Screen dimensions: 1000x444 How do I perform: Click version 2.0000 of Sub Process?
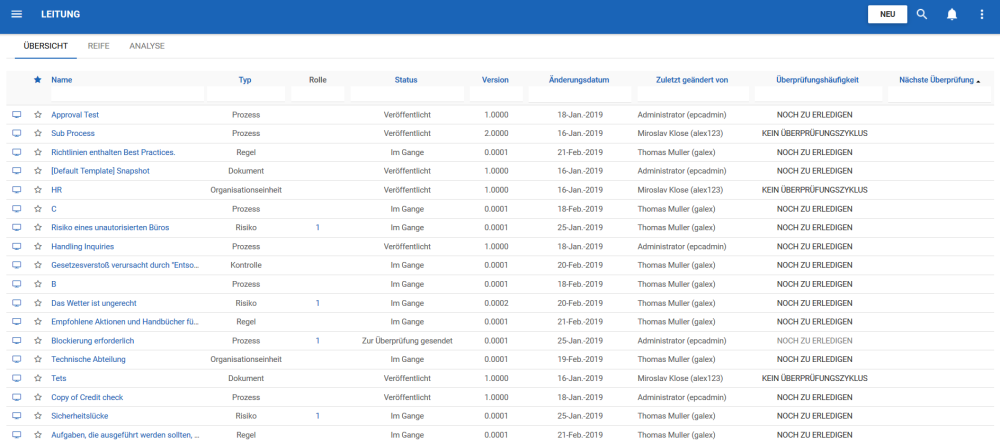coord(496,133)
